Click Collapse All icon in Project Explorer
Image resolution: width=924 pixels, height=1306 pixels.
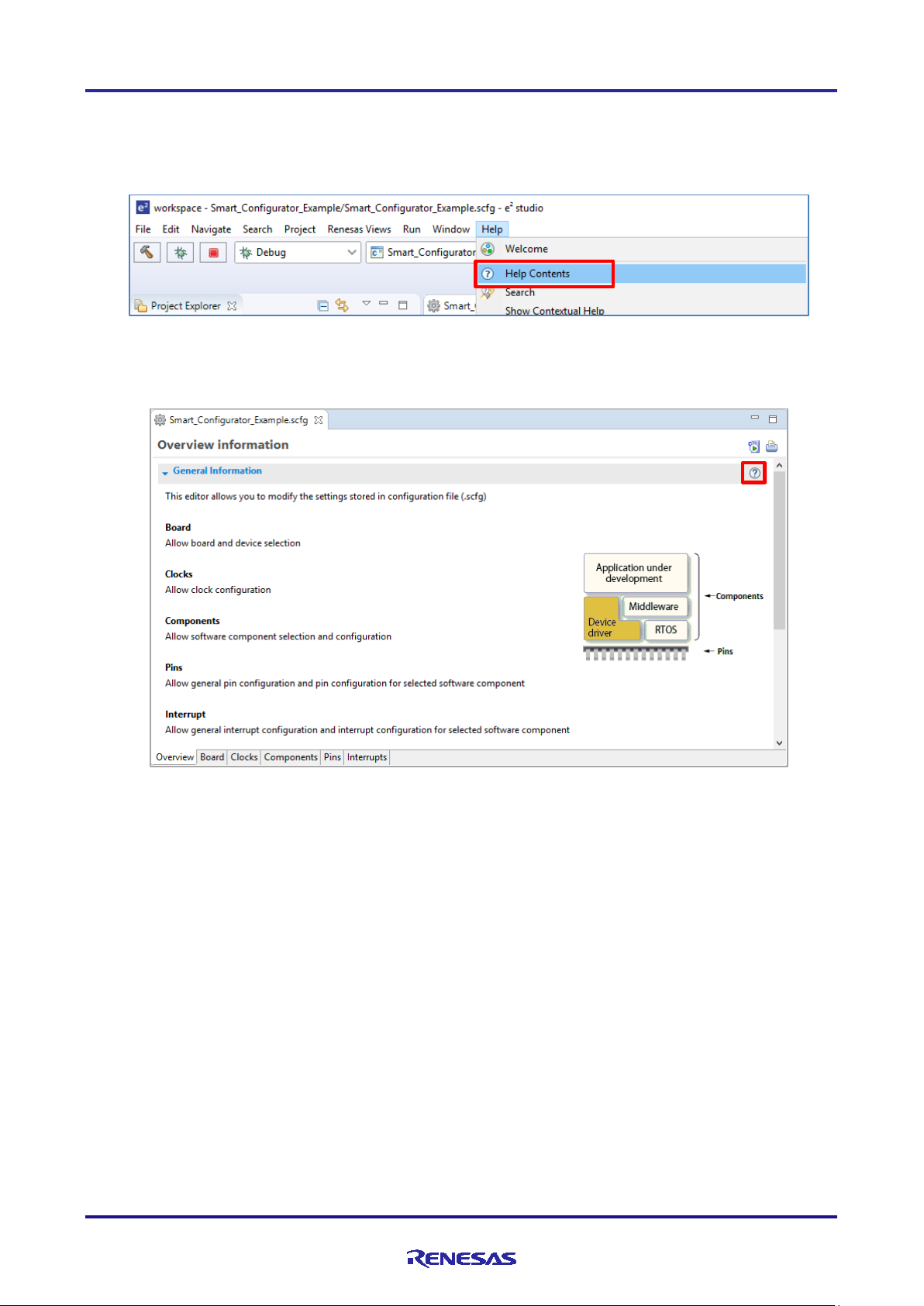[323, 306]
